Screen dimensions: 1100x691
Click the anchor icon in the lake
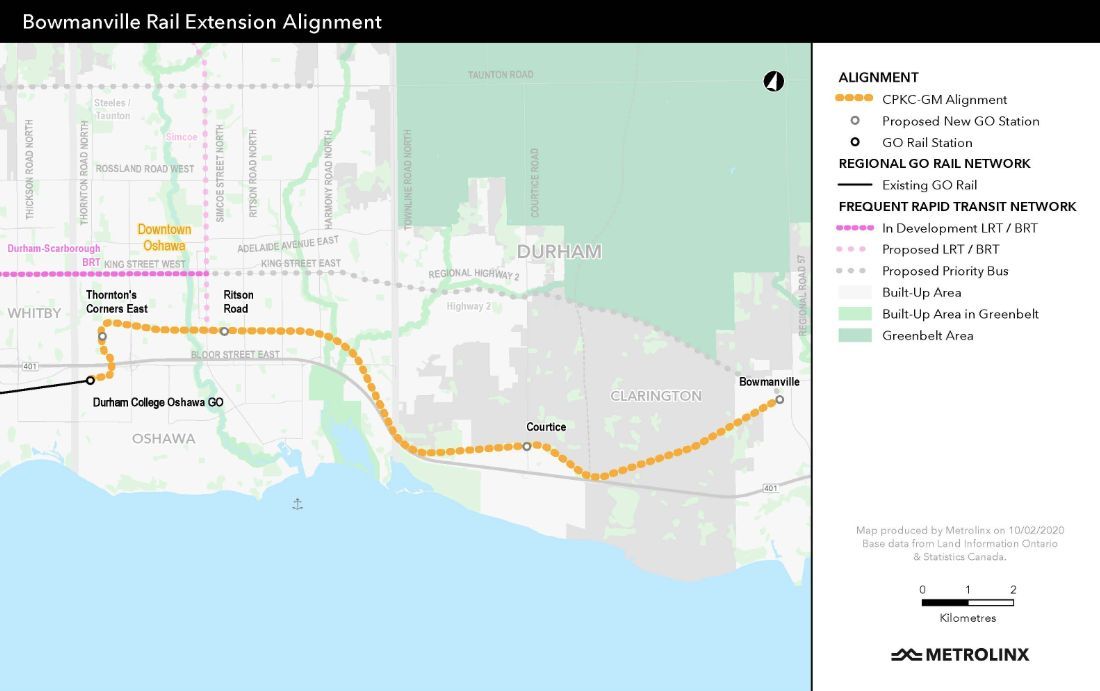(x=297, y=504)
